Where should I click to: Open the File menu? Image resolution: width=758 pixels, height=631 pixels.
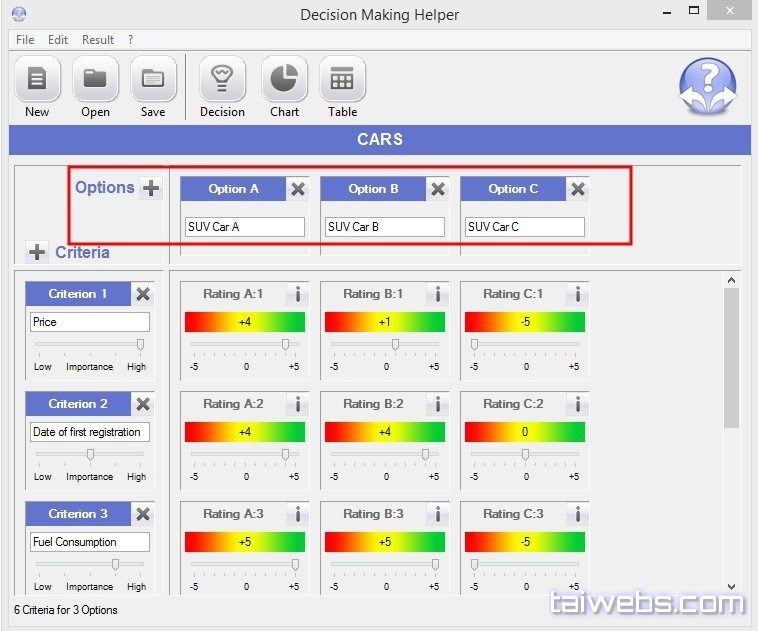(25, 40)
